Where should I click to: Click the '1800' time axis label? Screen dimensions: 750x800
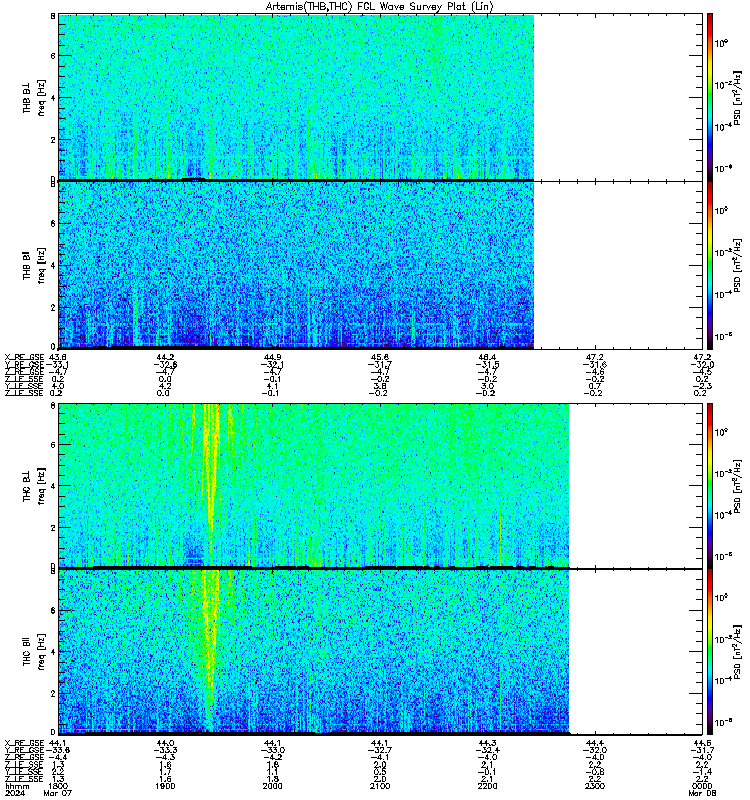58,786
